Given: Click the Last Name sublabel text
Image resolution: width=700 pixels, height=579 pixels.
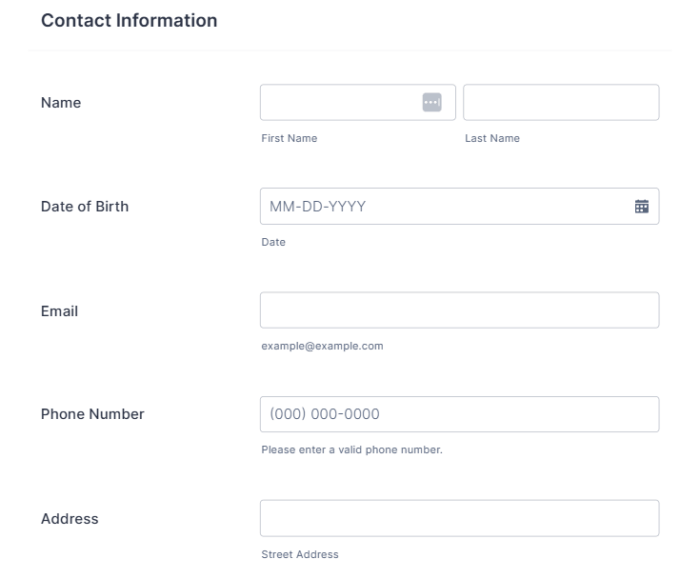Looking at the screenshot, I should point(492,138).
